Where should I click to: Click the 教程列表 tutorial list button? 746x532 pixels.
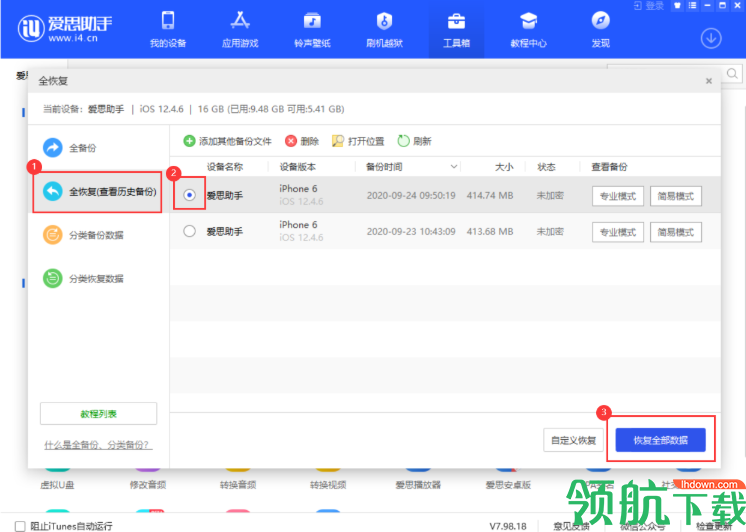[98, 414]
